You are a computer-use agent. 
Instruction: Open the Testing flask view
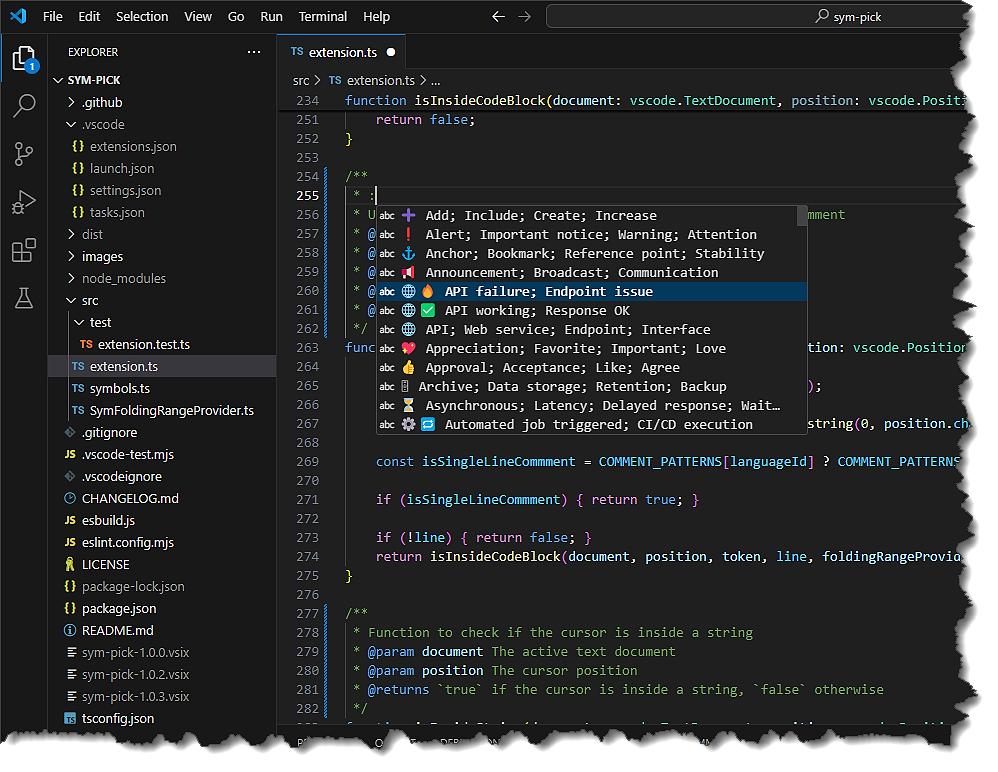point(24,297)
